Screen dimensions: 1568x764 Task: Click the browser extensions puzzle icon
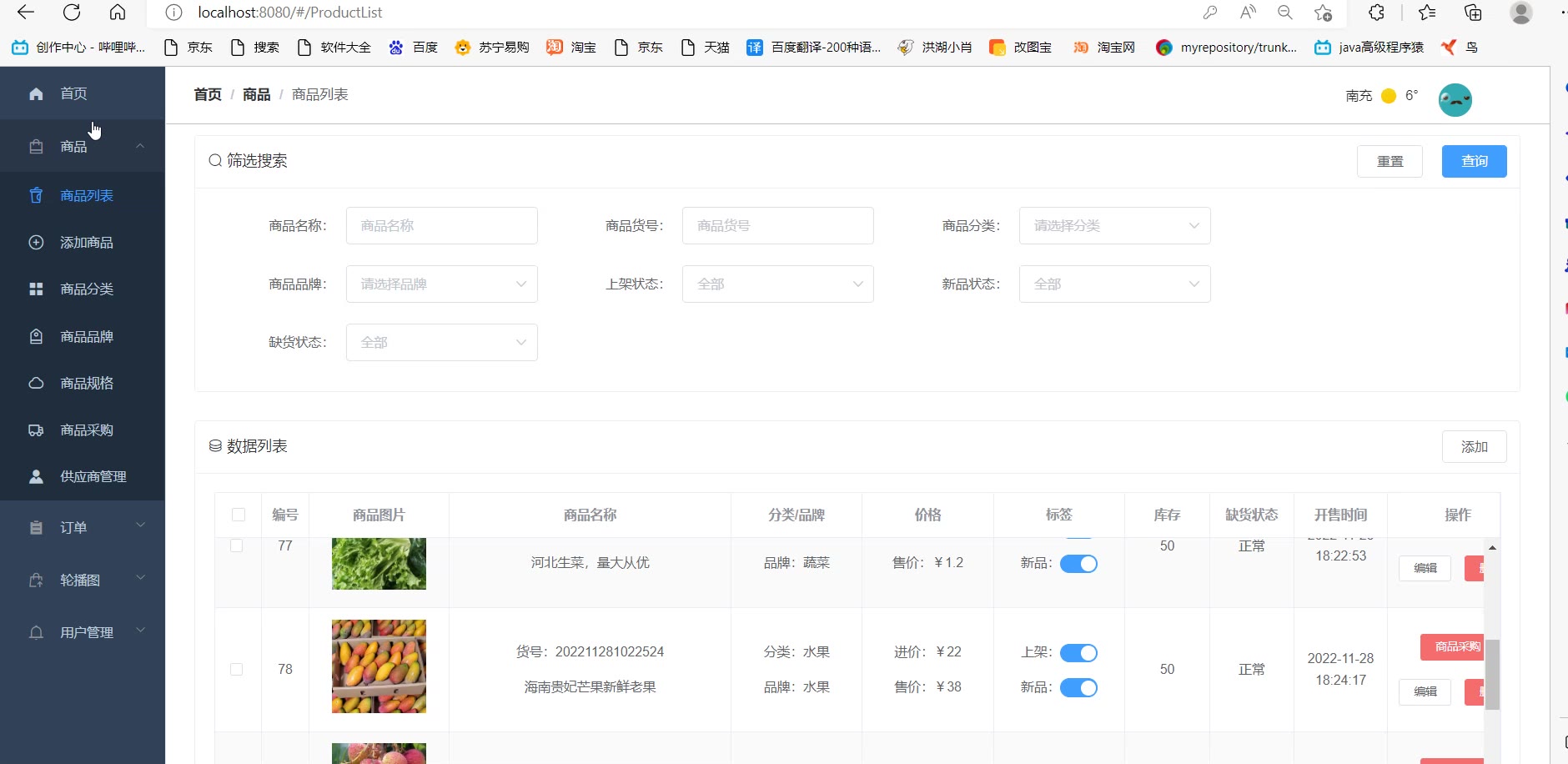(x=1376, y=13)
